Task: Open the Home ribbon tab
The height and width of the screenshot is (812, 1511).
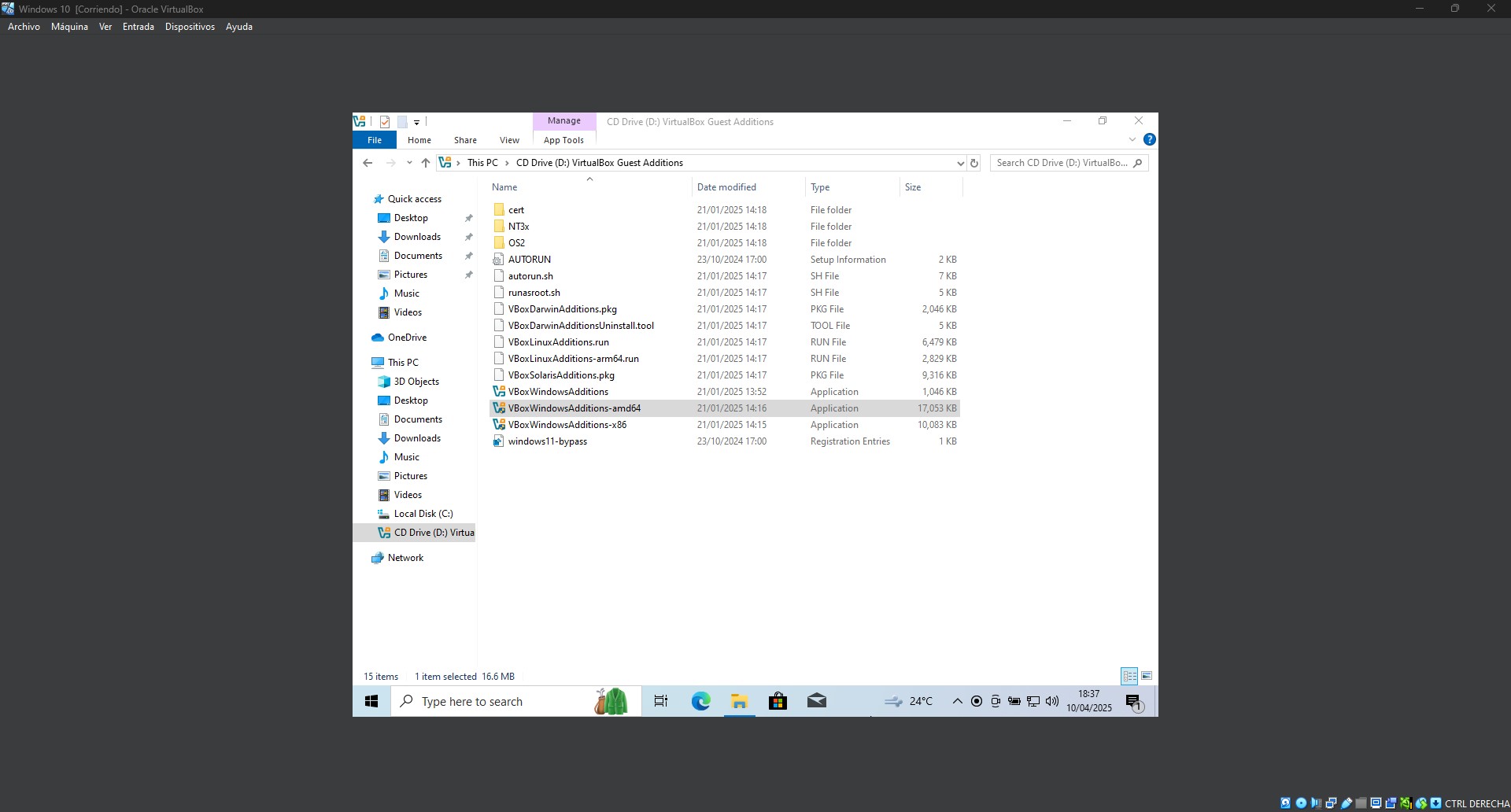Action: pyautogui.click(x=419, y=140)
